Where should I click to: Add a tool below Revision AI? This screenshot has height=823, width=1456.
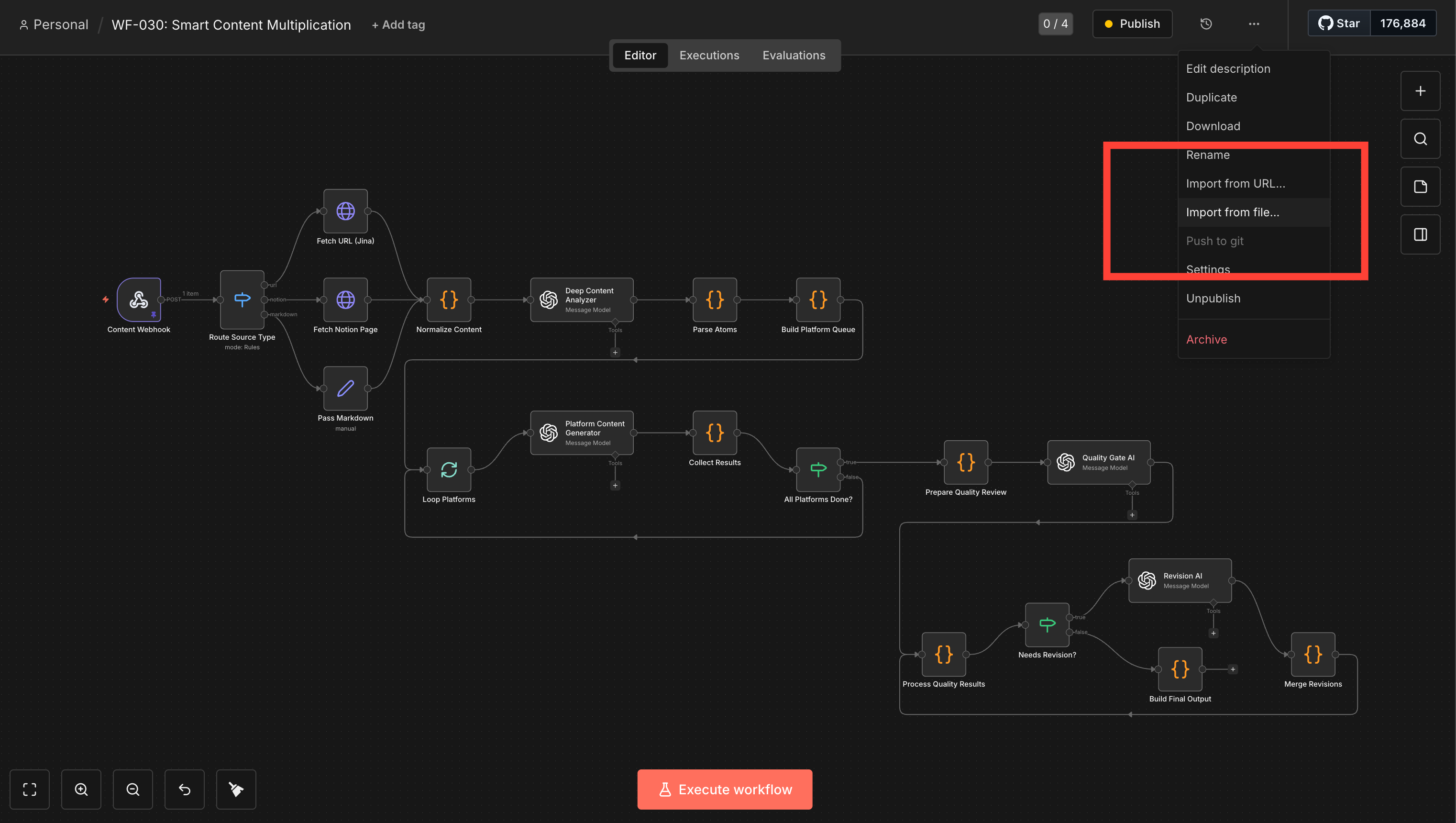click(x=1213, y=633)
